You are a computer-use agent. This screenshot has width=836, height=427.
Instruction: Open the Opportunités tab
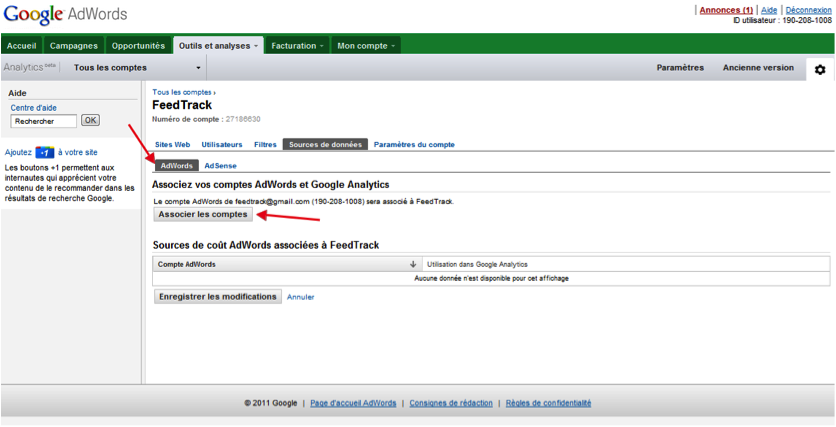[139, 46]
